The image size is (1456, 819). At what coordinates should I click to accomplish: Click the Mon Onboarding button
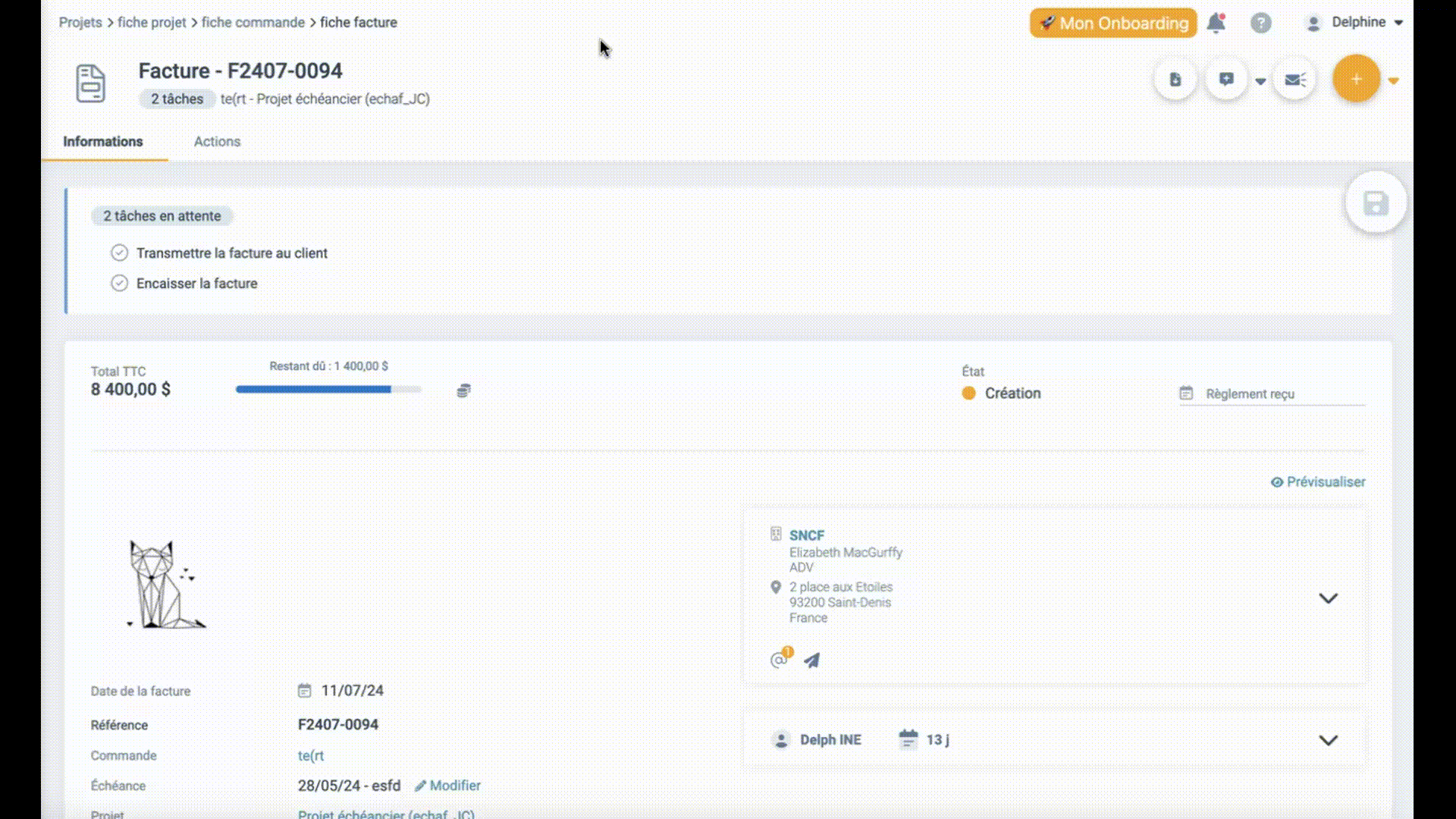(1112, 23)
